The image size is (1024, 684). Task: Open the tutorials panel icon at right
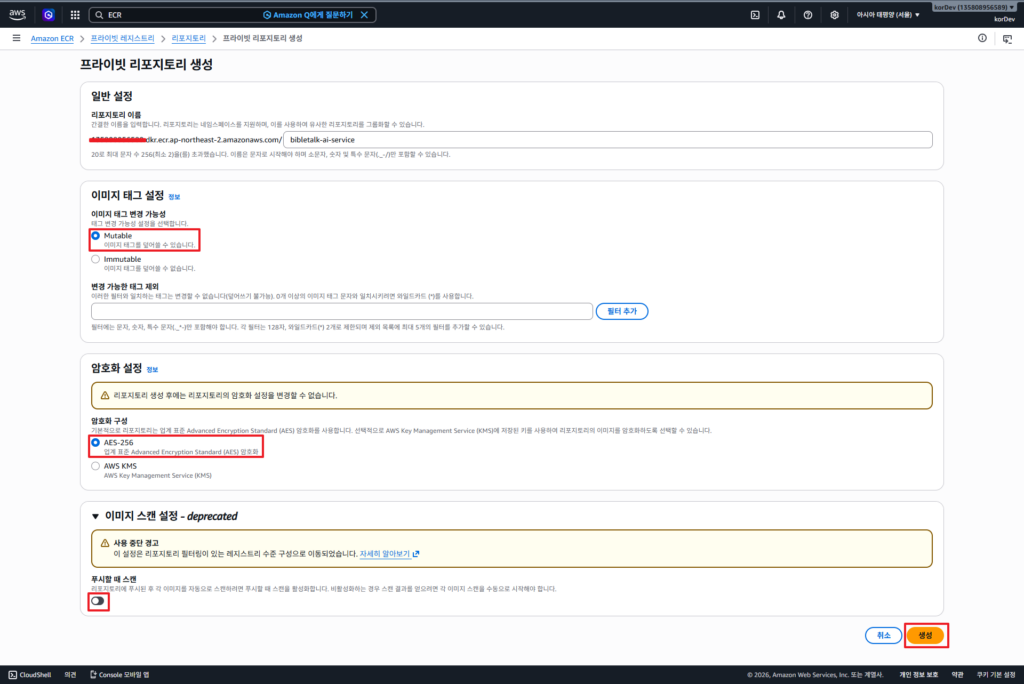[x=1008, y=39]
